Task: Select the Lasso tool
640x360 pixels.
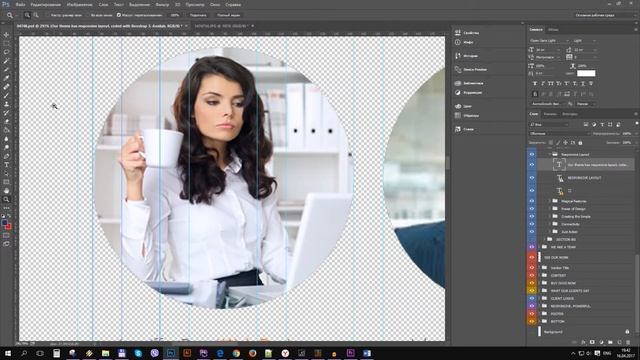Action: [x=6, y=52]
